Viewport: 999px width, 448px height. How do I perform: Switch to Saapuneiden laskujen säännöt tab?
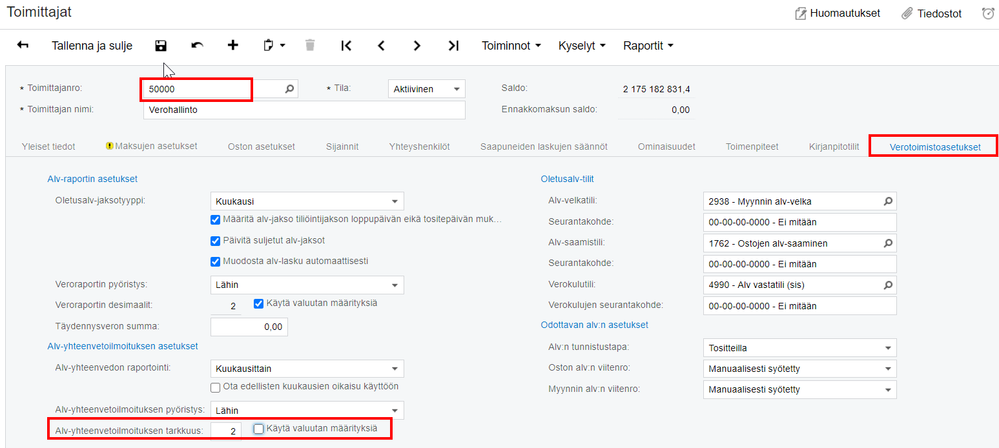pyautogui.click(x=543, y=147)
